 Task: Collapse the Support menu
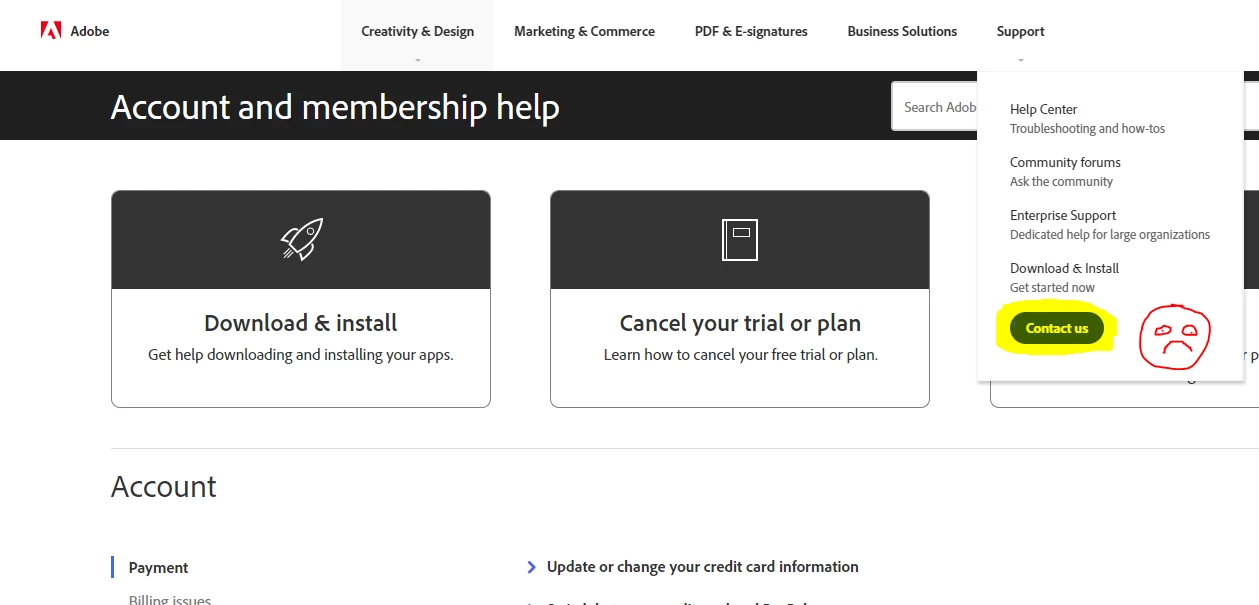(1020, 31)
